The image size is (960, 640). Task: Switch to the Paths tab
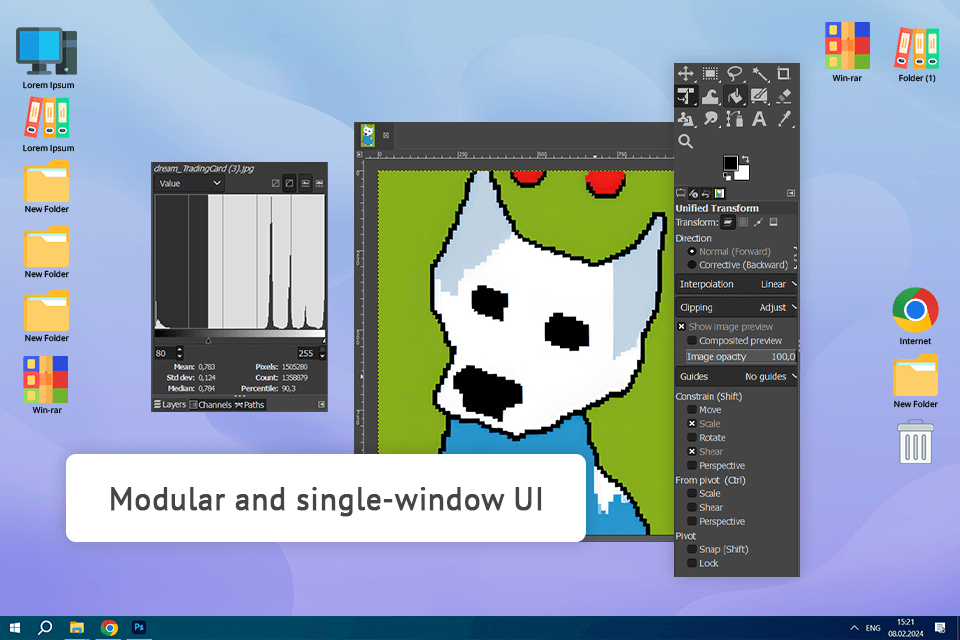tap(250, 405)
